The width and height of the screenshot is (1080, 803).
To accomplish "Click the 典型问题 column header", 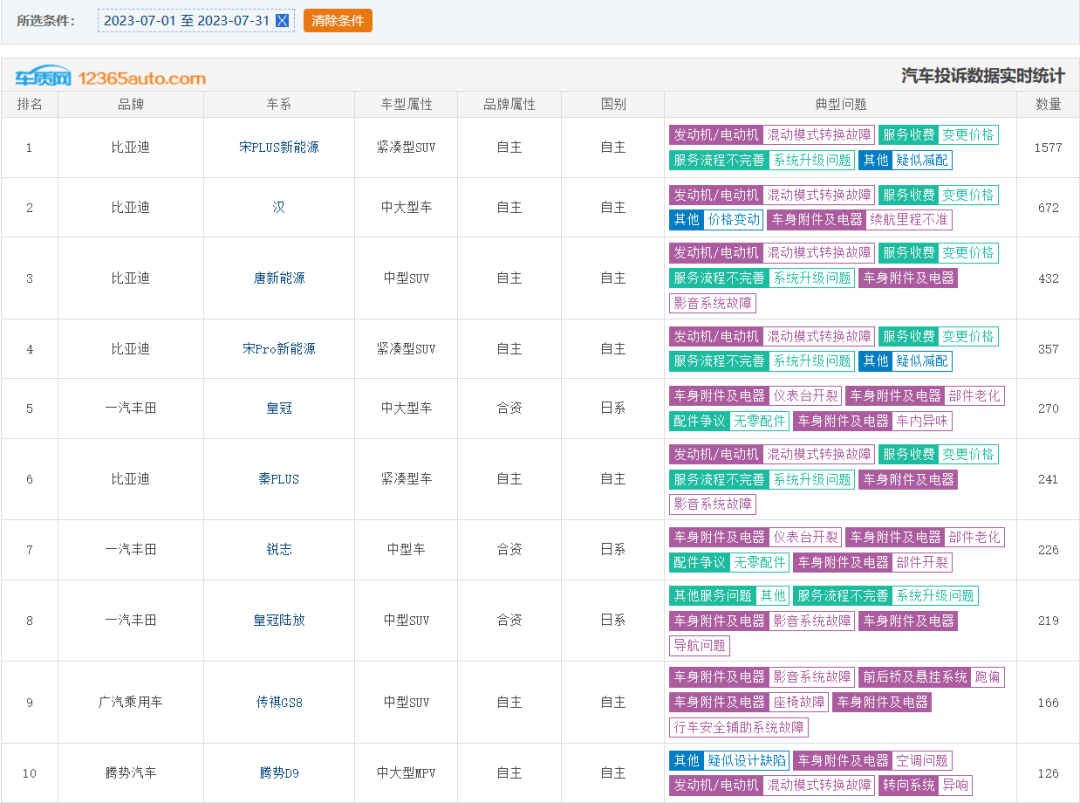I will (840, 104).
